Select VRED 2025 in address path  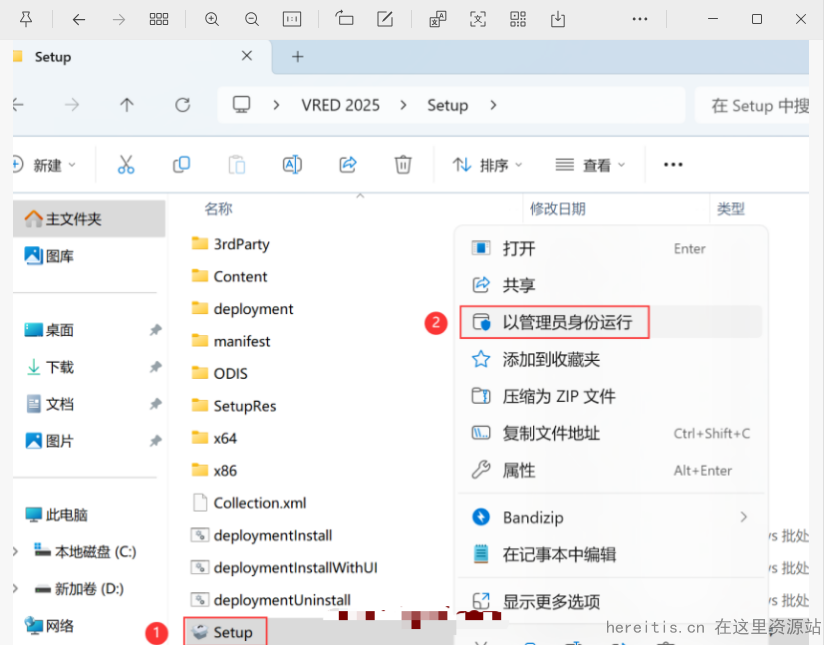coord(340,105)
